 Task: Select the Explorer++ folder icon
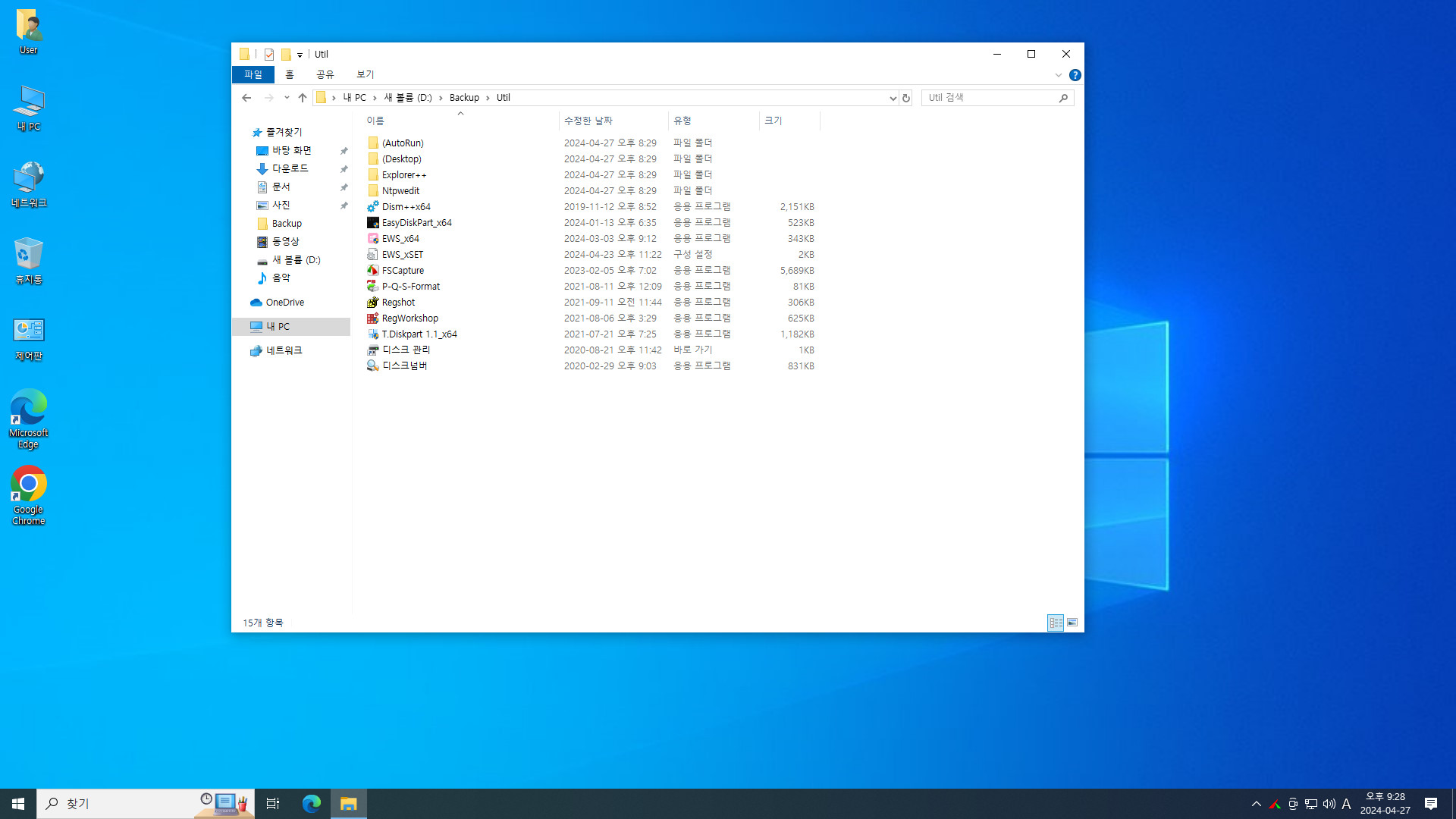pyautogui.click(x=372, y=174)
